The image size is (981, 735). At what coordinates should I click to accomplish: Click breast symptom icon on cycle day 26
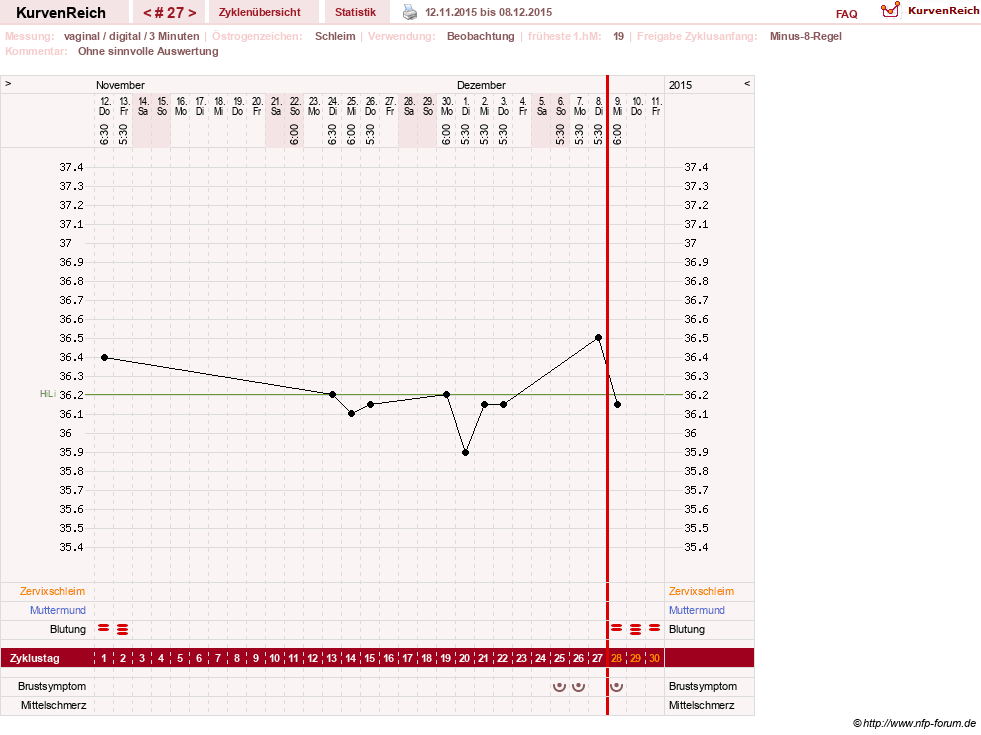click(579, 686)
